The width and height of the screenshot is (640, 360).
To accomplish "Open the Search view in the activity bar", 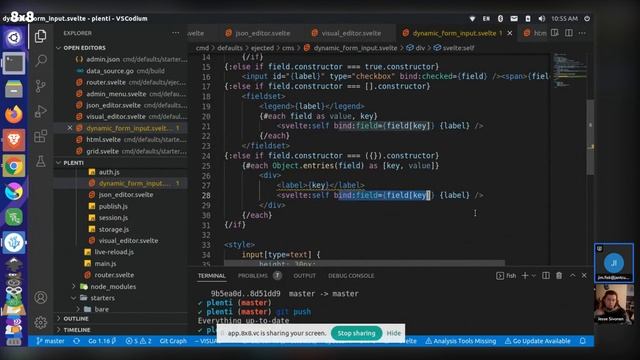I will (x=40, y=61).
